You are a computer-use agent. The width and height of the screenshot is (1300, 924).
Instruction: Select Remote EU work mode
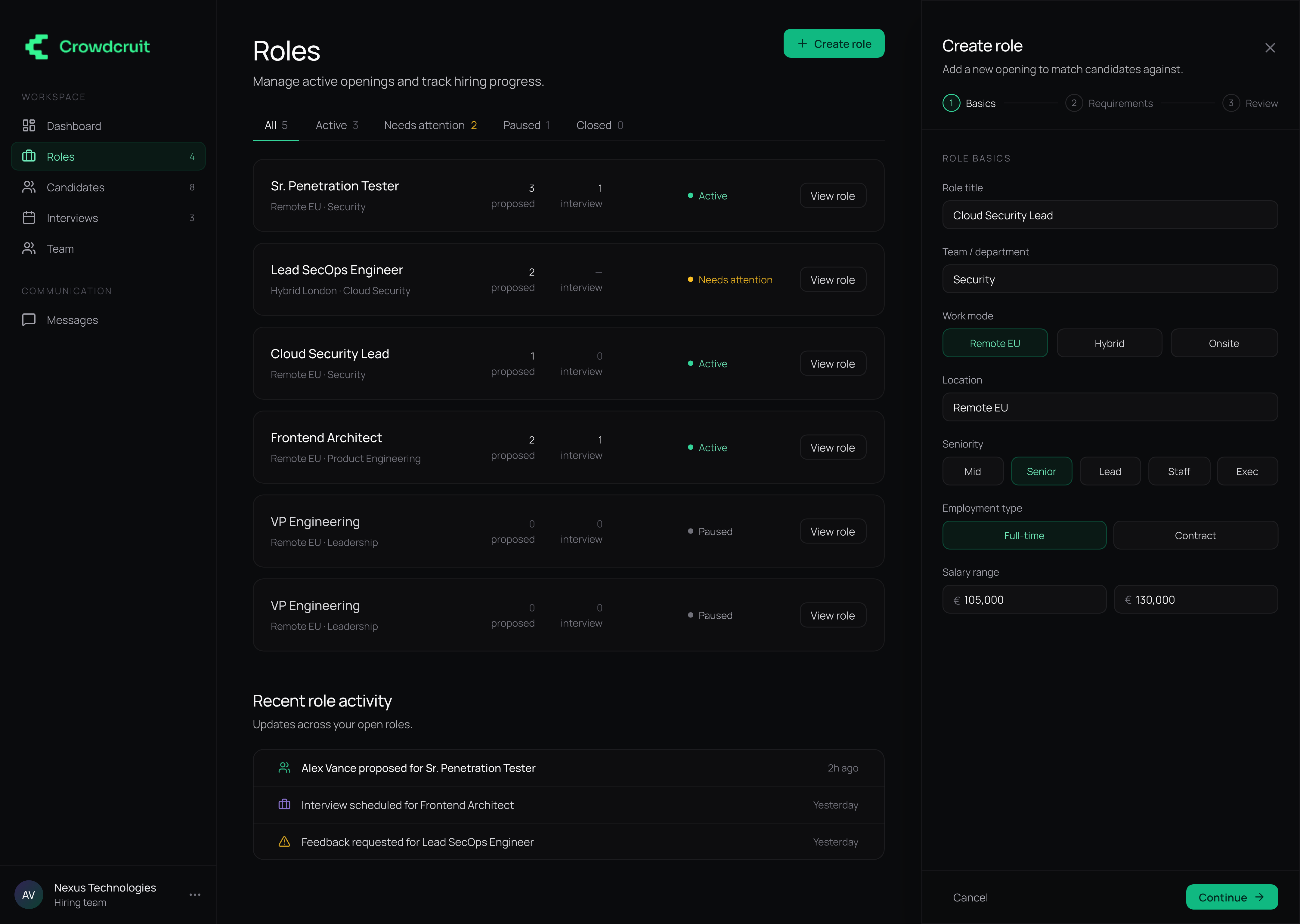click(x=995, y=343)
